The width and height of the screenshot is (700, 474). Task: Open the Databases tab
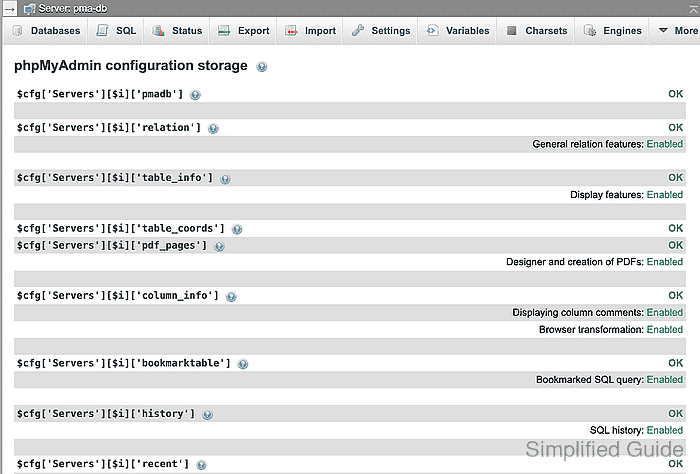tap(46, 31)
